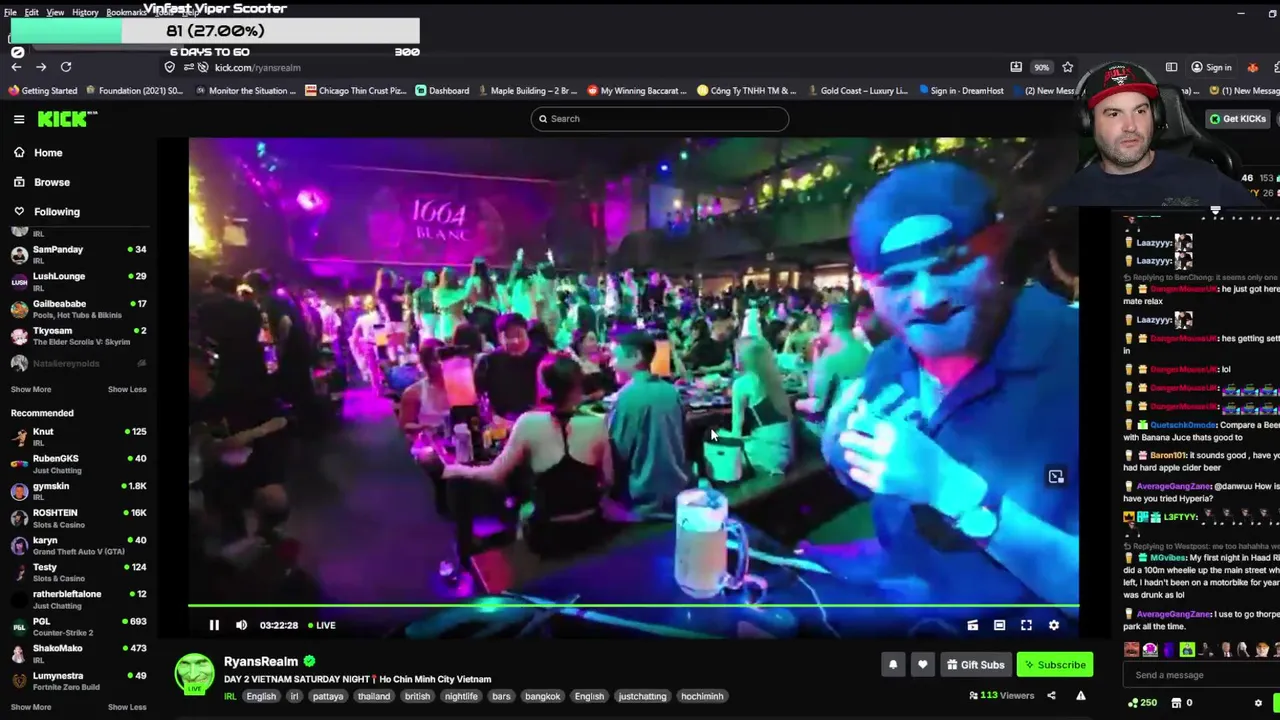Open Tkyosam followed channel
Image resolution: width=1280 pixels, height=720 pixels.
click(x=78, y=335)
